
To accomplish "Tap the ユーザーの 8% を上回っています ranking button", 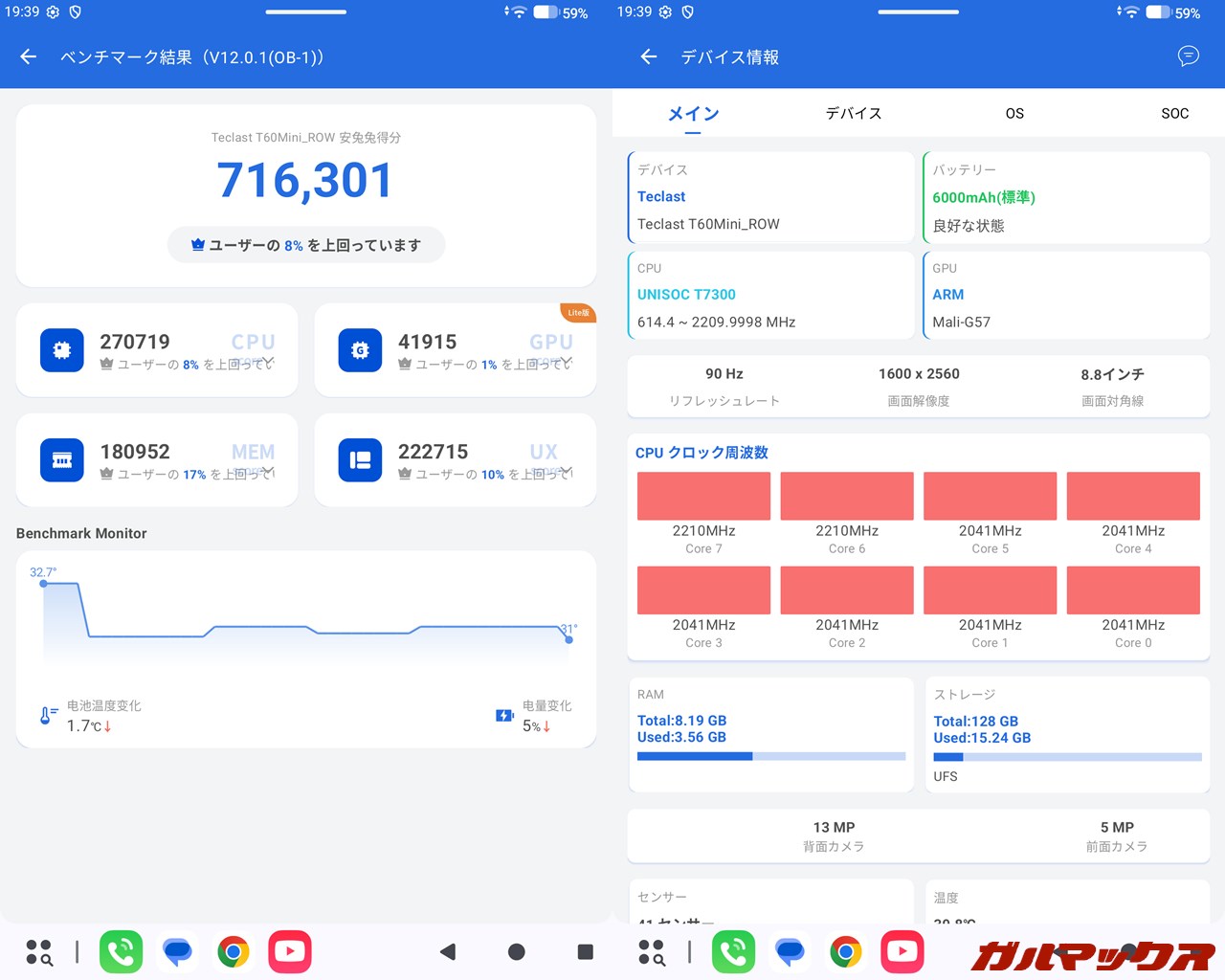I will tap(306, 245).
